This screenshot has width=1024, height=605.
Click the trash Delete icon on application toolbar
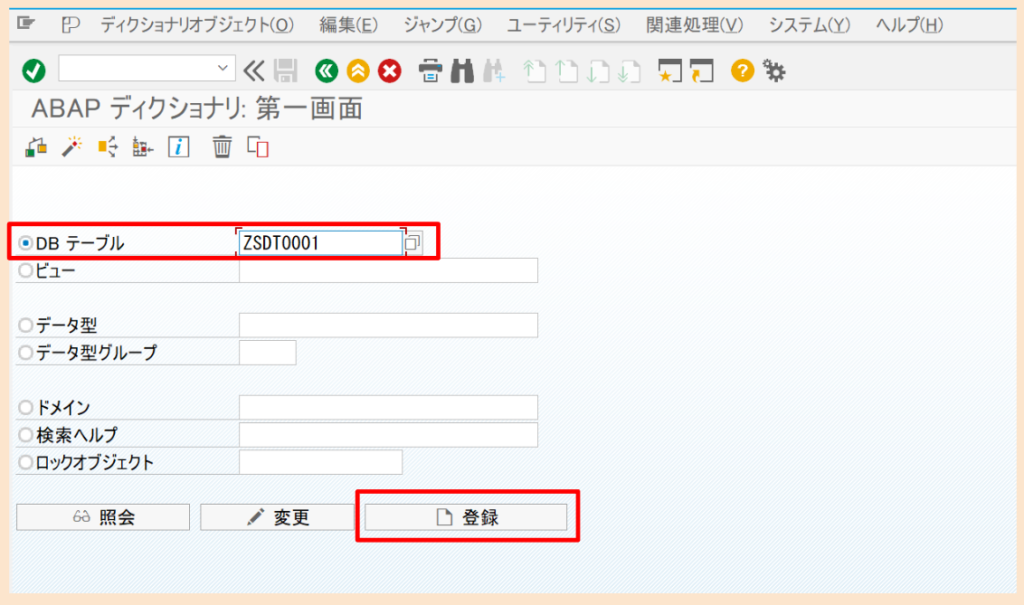click(x=222, y=147)
